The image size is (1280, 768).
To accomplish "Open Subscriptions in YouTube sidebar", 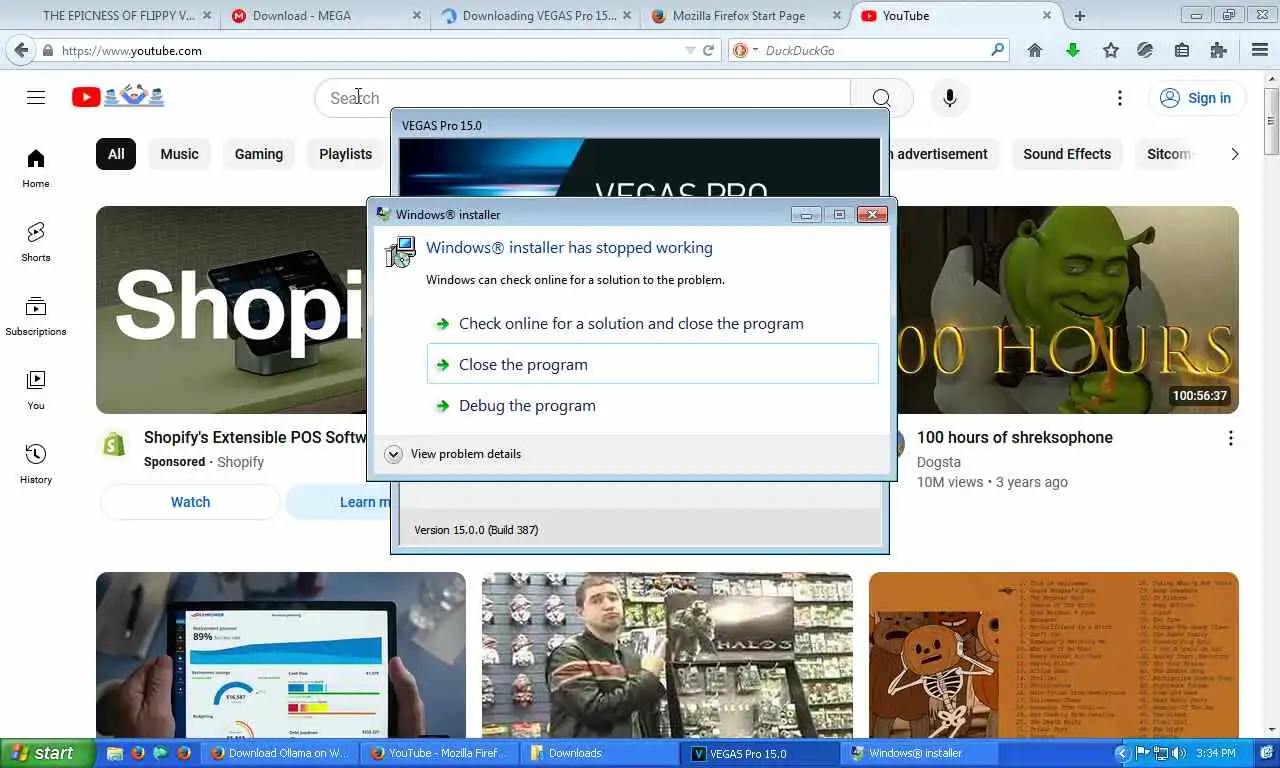I will click(36, 316).
